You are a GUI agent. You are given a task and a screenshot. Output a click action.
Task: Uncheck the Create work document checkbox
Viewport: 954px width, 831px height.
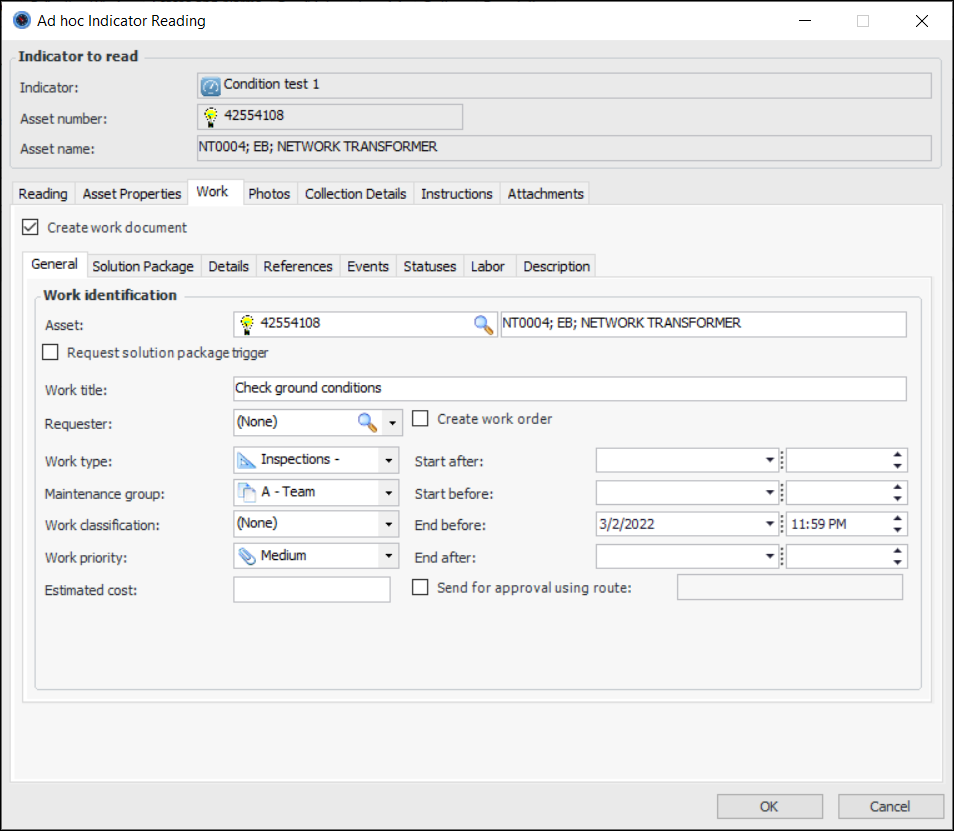[x=30, y=228]
